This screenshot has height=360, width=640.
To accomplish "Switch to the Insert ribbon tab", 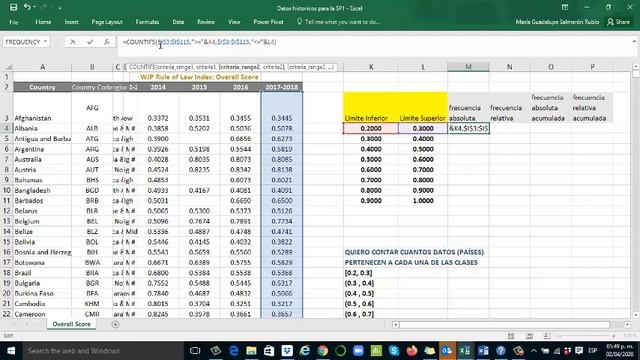I will click(x=71, y=22).
